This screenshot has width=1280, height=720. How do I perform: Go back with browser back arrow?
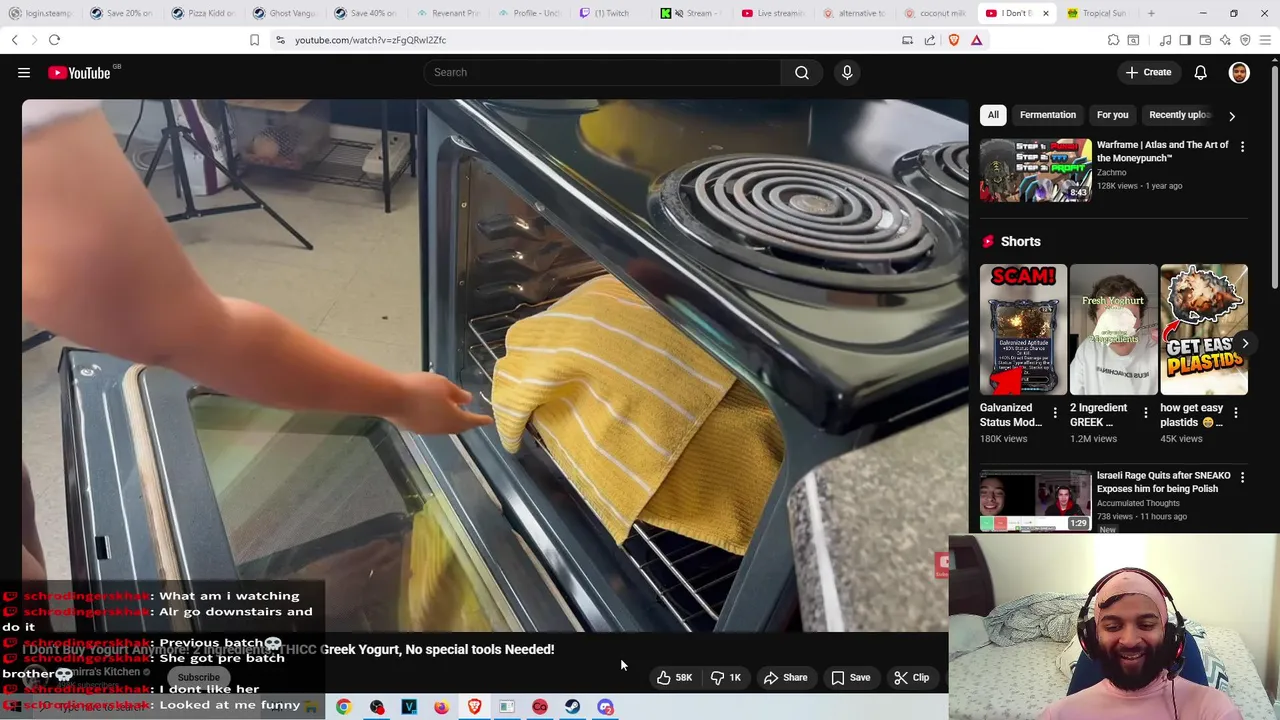pyautogui.click(x=15, y=40)
